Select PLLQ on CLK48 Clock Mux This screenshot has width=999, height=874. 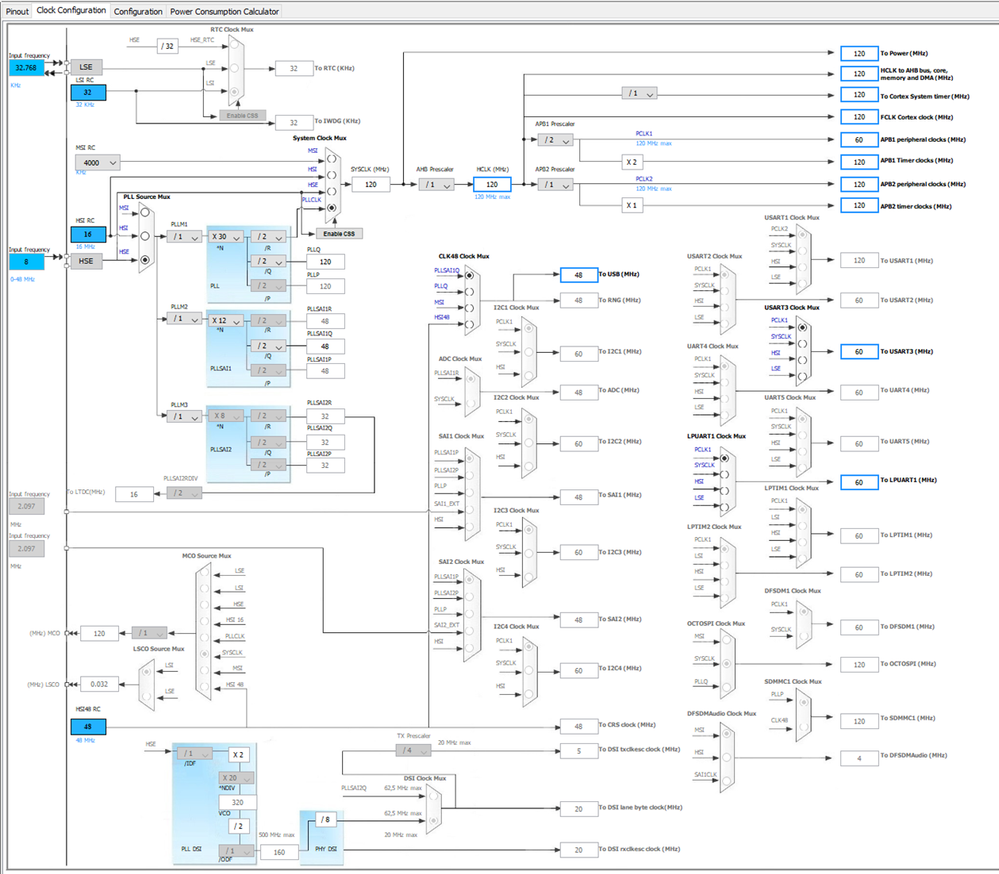coord(469,292)
